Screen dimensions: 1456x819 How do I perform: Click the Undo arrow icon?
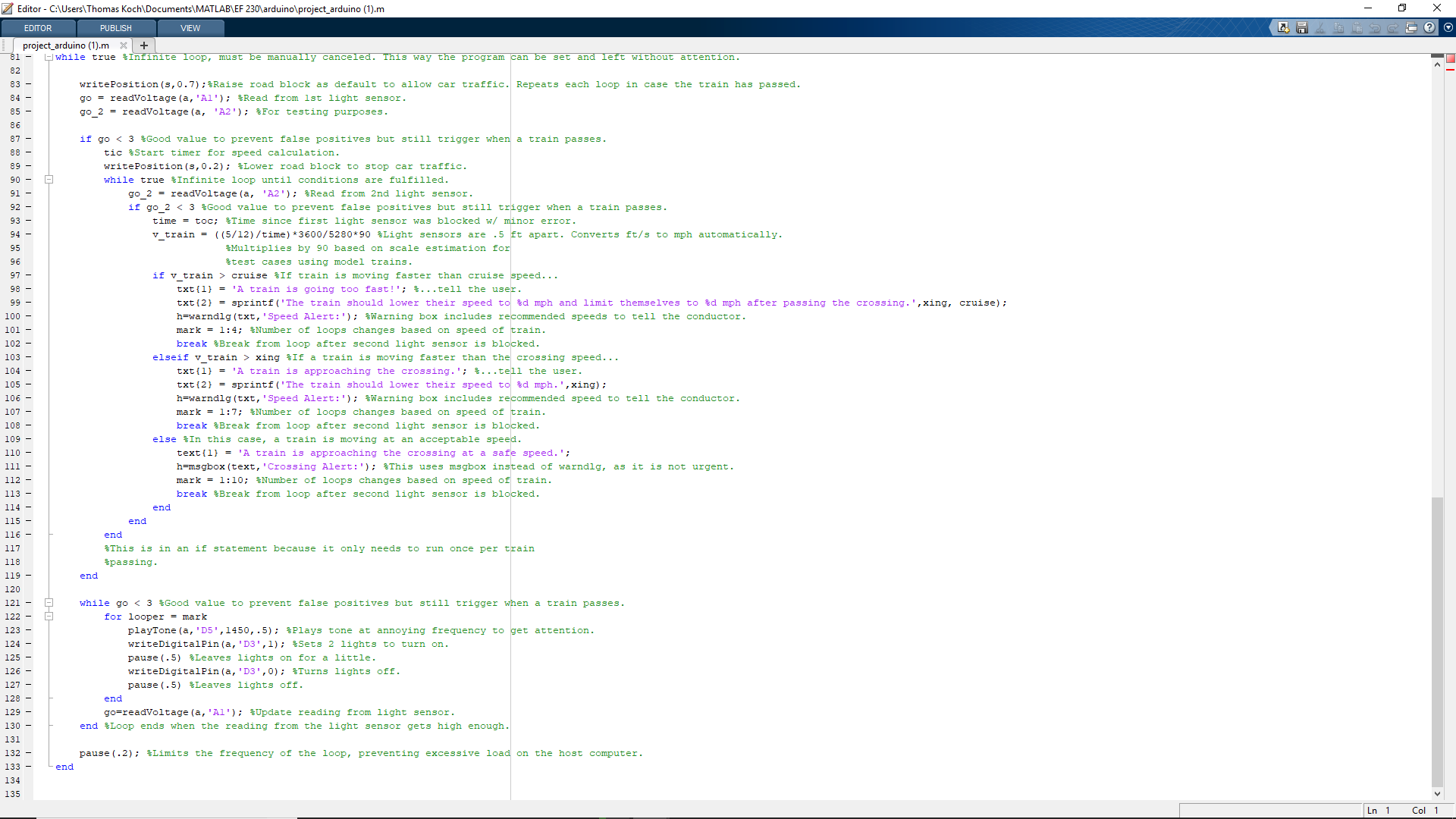(x=1375, y=28)
